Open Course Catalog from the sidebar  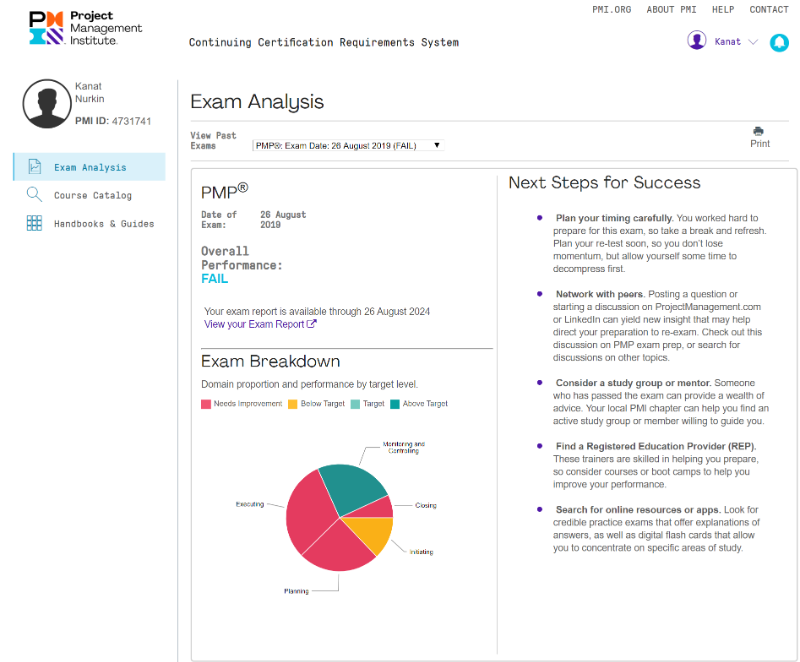coord(93,195)
